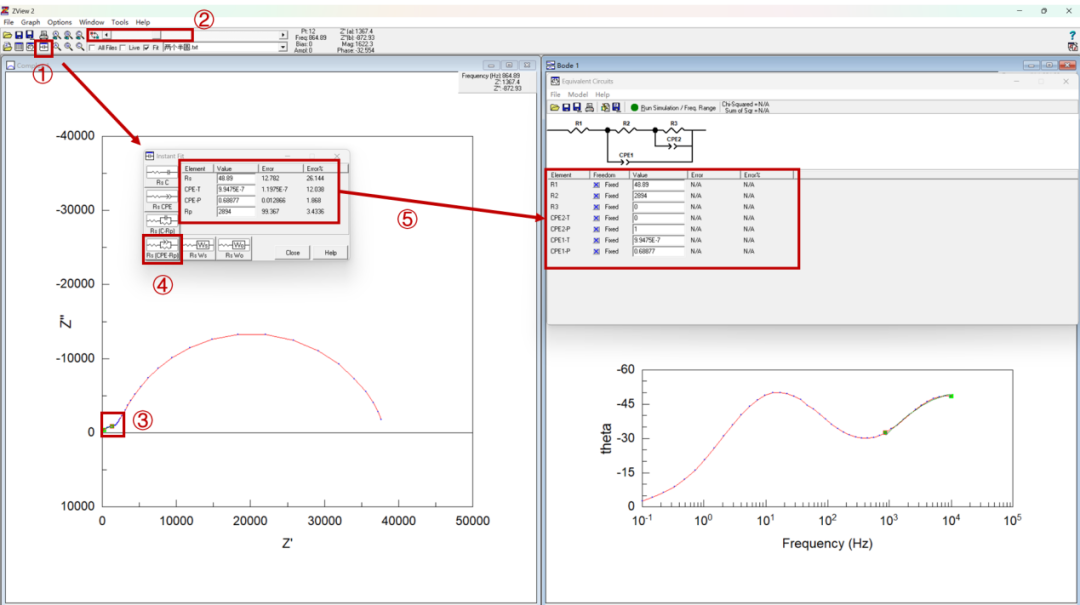
Task: Click the Error% column header in Instant Fit
Action: 325,168
